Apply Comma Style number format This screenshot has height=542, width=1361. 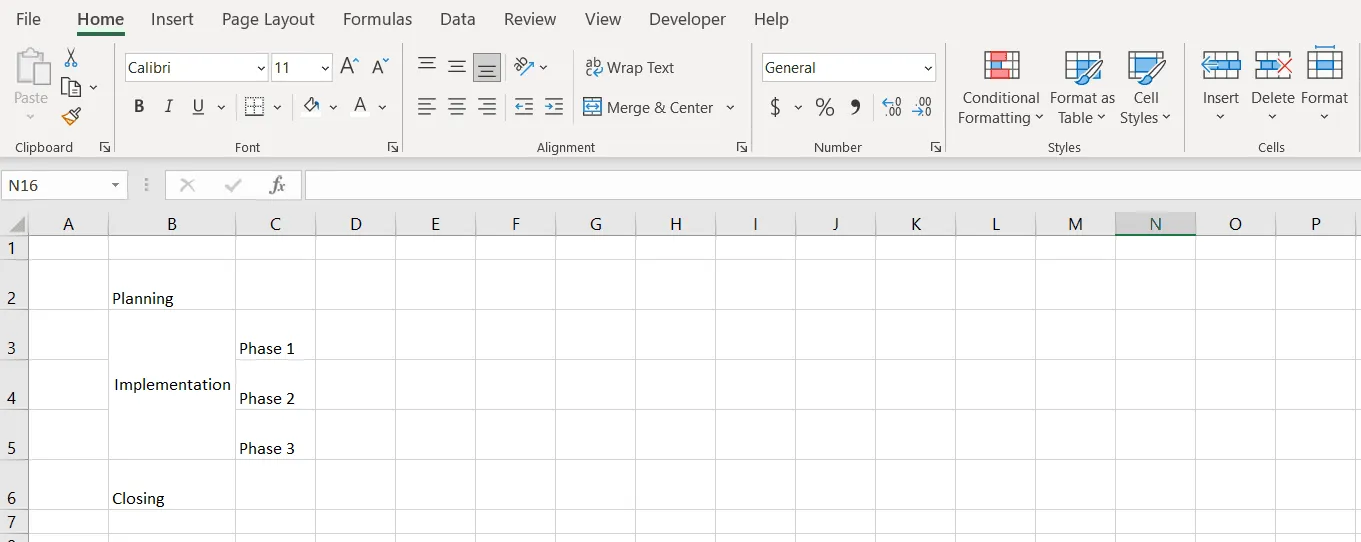pyautogui.click(x=855, y=107)
